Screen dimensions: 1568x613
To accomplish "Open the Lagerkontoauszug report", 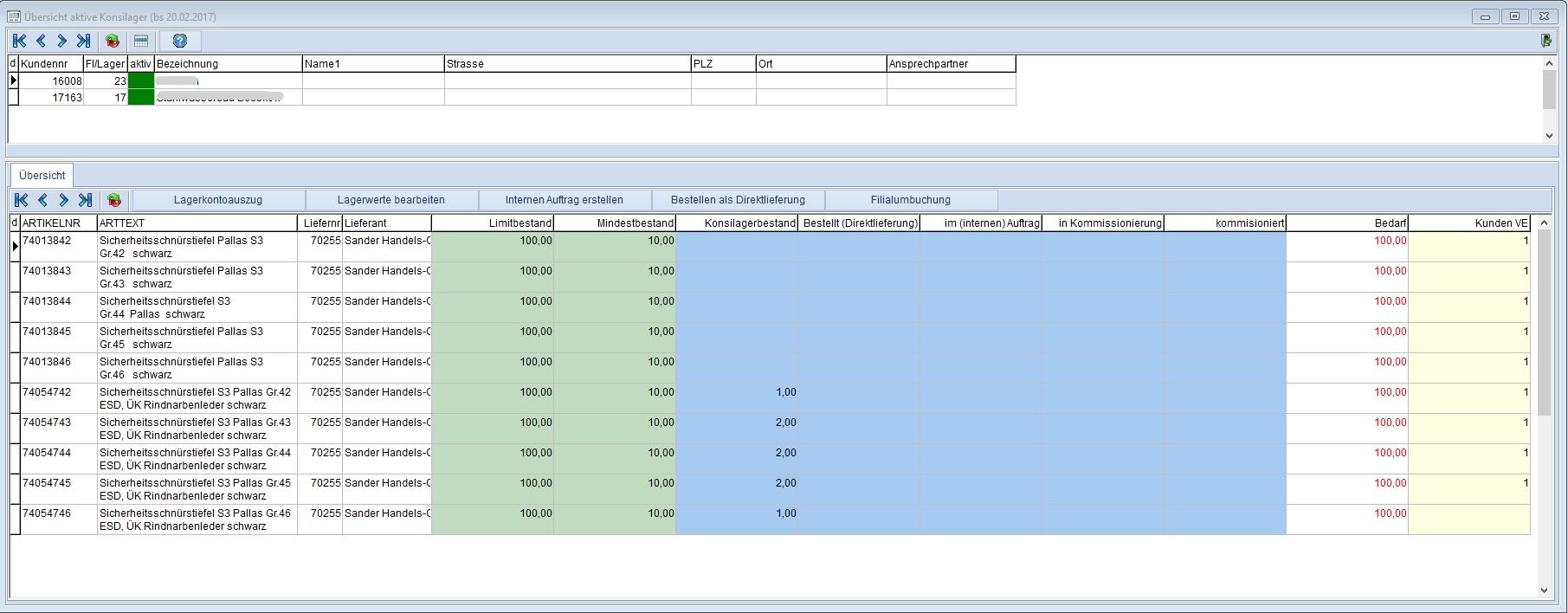I will [218, 200].
